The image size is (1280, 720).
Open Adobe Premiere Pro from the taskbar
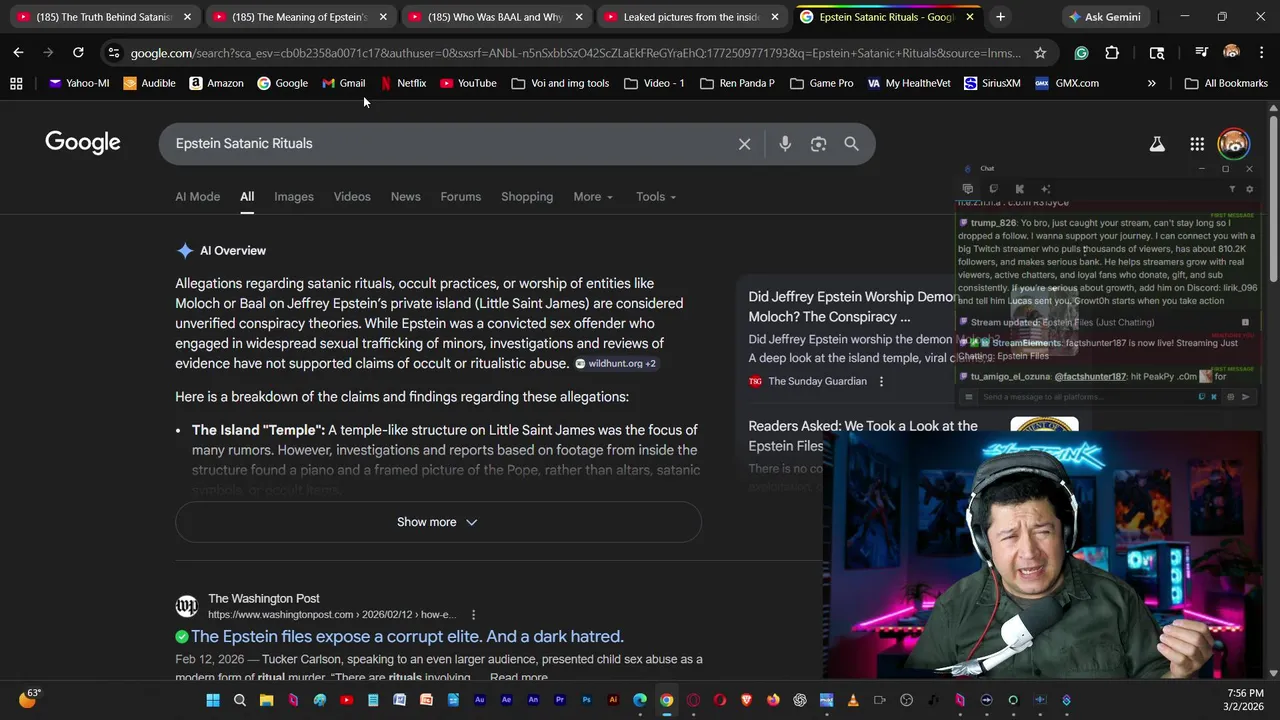point(560,700)
